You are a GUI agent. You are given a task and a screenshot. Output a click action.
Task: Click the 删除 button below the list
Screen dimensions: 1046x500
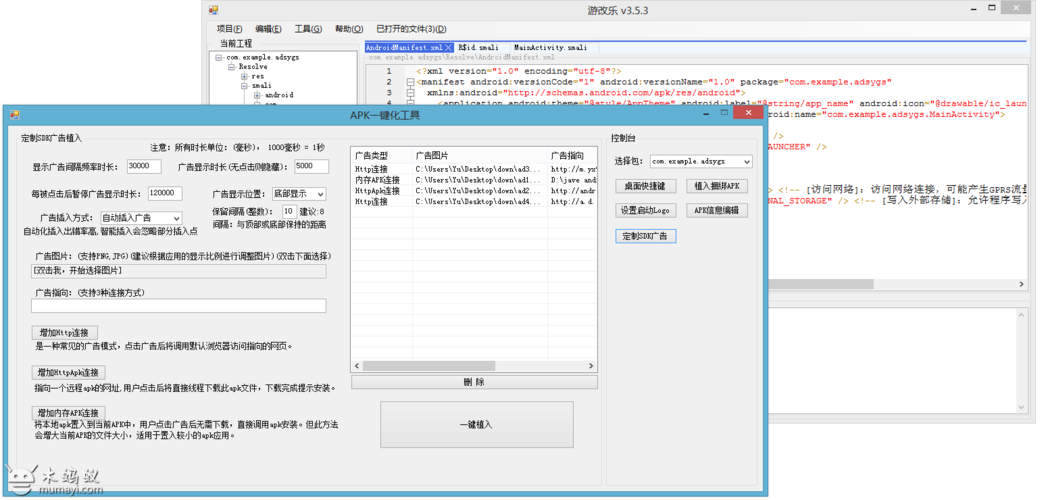[x=474, y=382]
